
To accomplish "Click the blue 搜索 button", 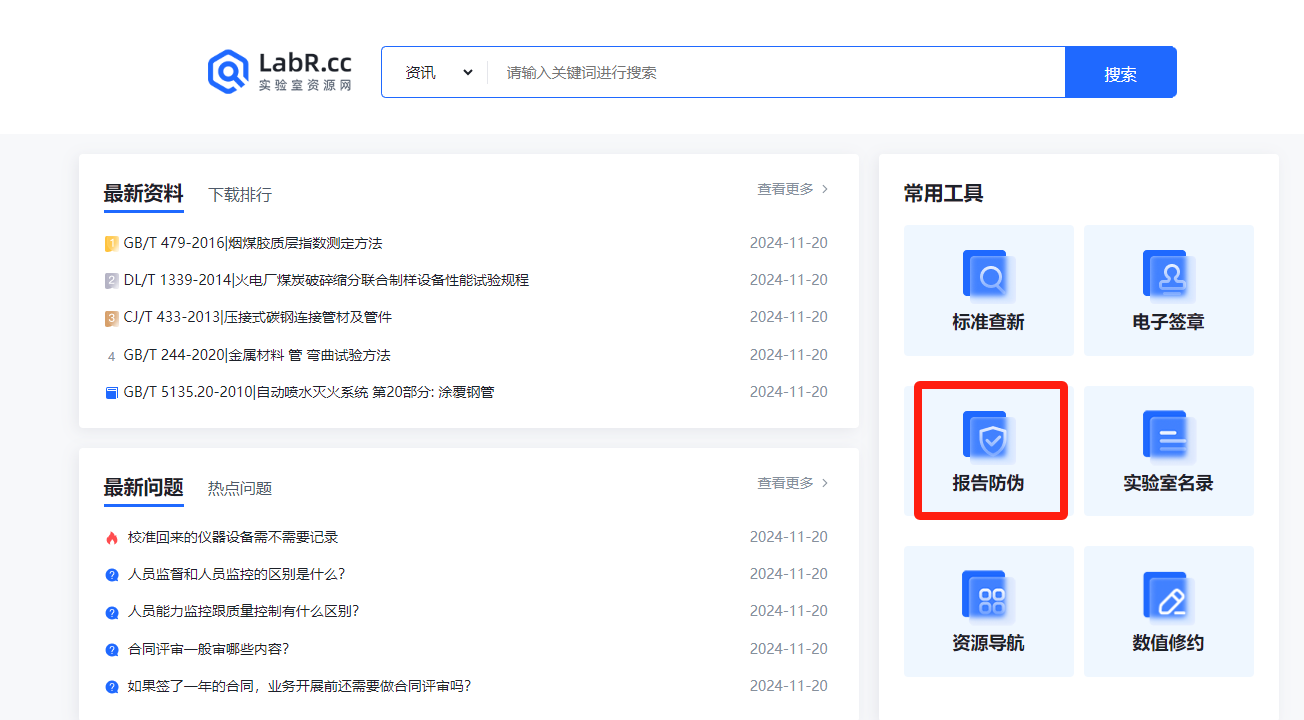I will point(1121,72).
